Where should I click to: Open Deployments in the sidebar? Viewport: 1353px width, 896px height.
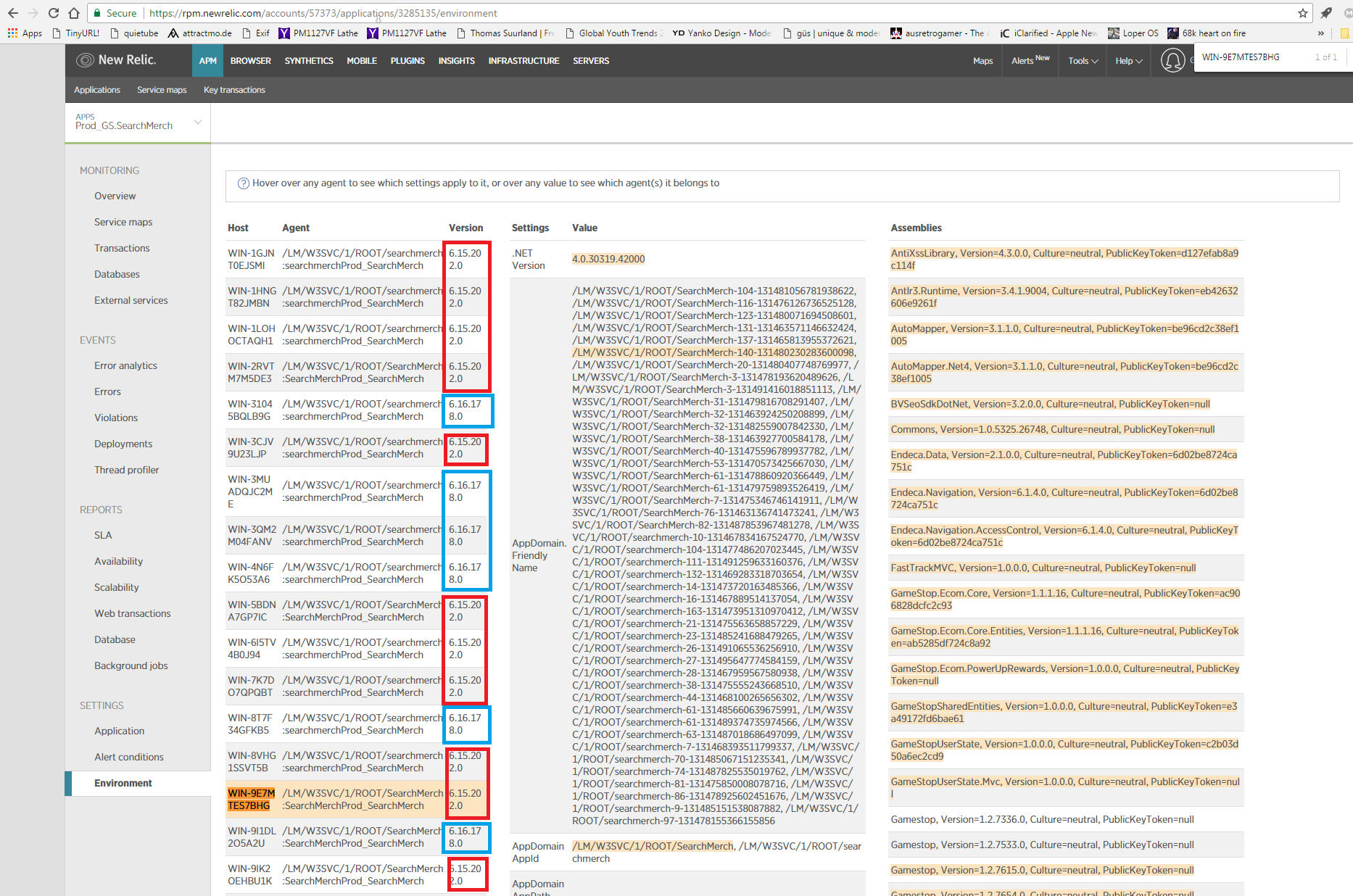[123, 444]
